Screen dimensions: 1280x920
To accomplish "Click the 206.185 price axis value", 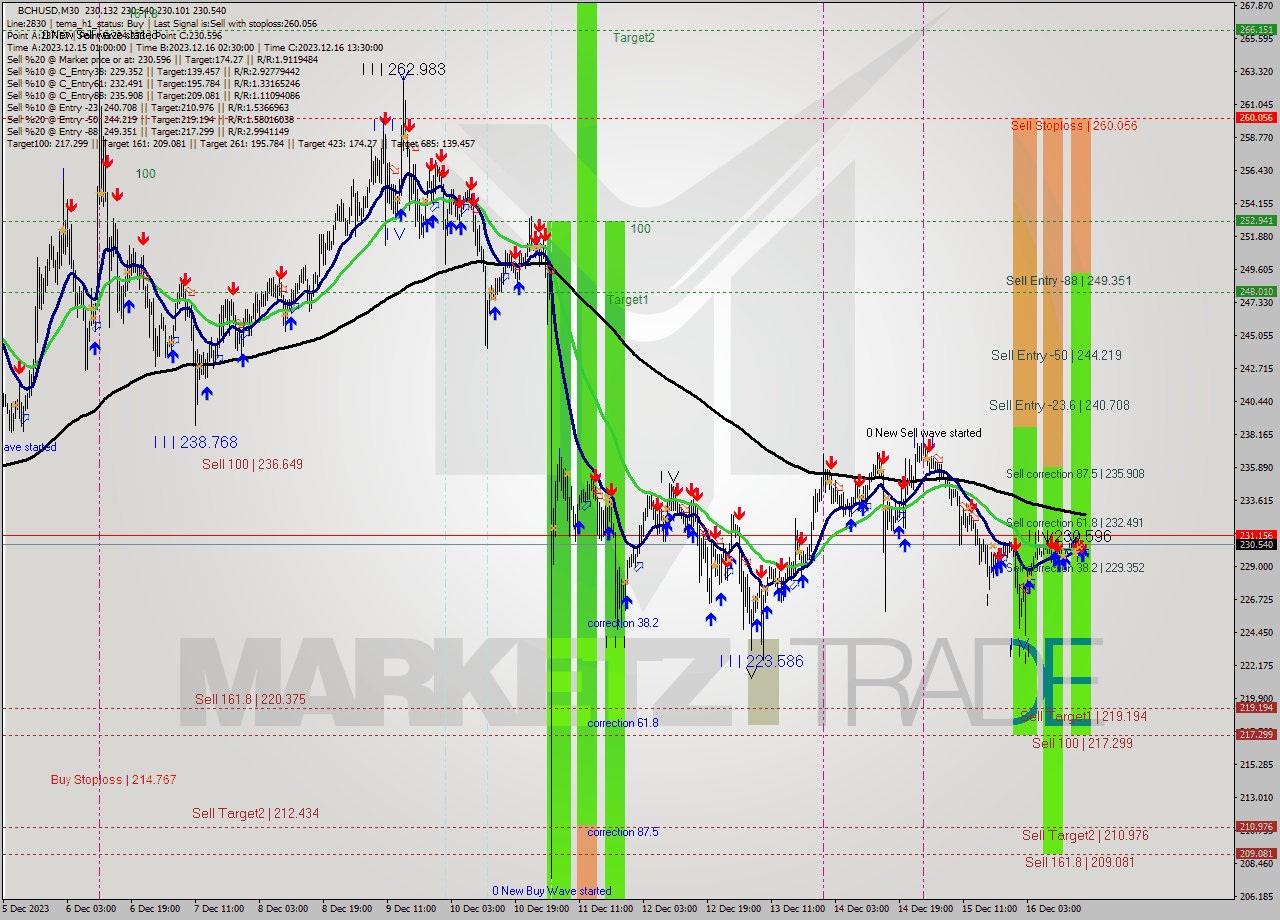I will coord(1256,897).
